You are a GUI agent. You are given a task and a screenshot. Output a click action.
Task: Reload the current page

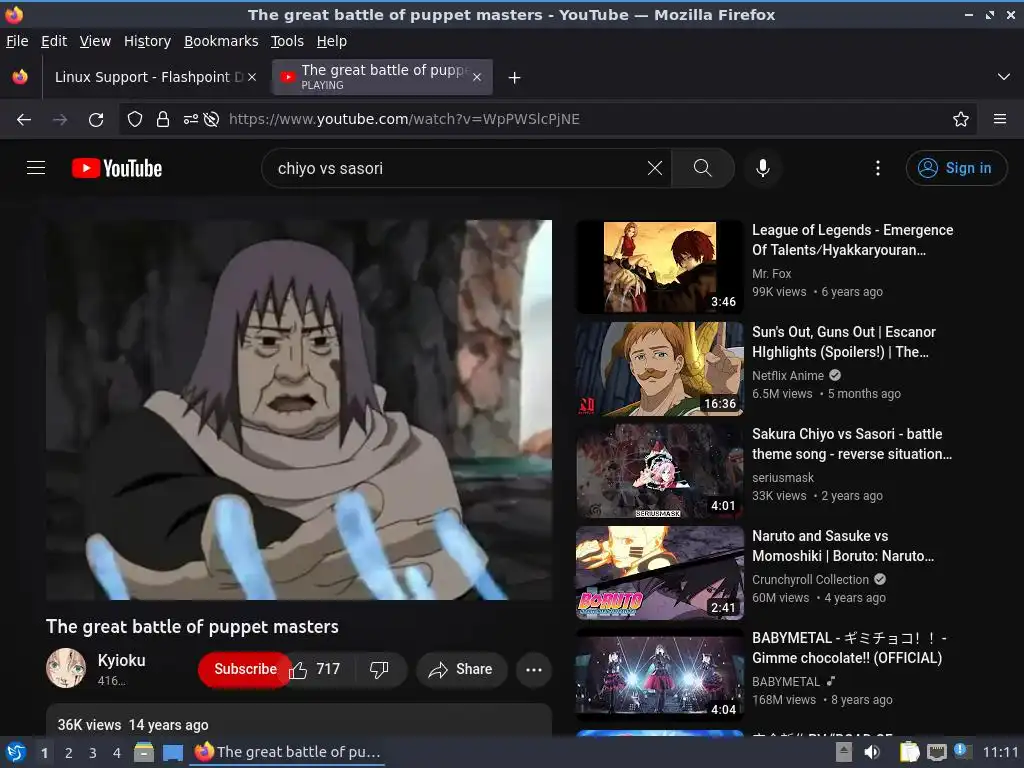coord(96,119)
